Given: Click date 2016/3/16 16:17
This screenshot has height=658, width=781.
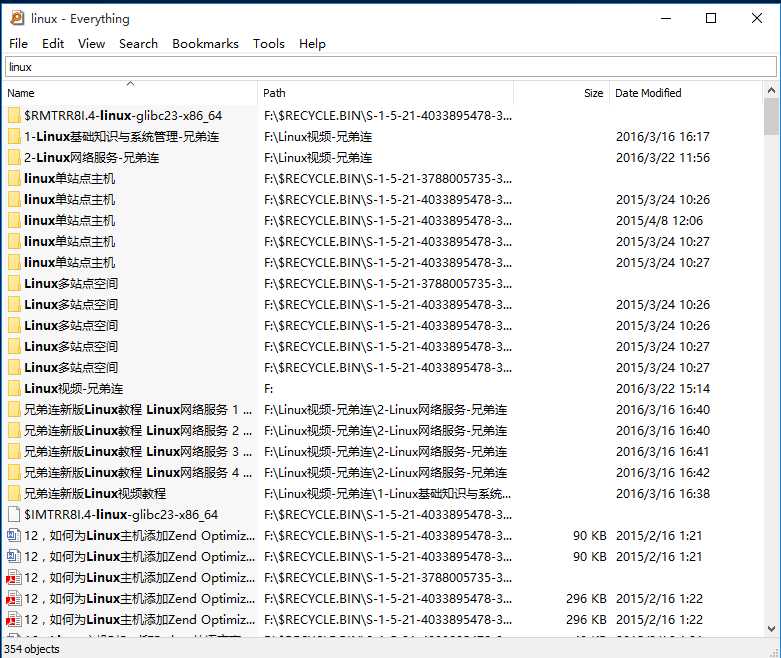Looking at the screenshot, I should [x=662, y=136].
